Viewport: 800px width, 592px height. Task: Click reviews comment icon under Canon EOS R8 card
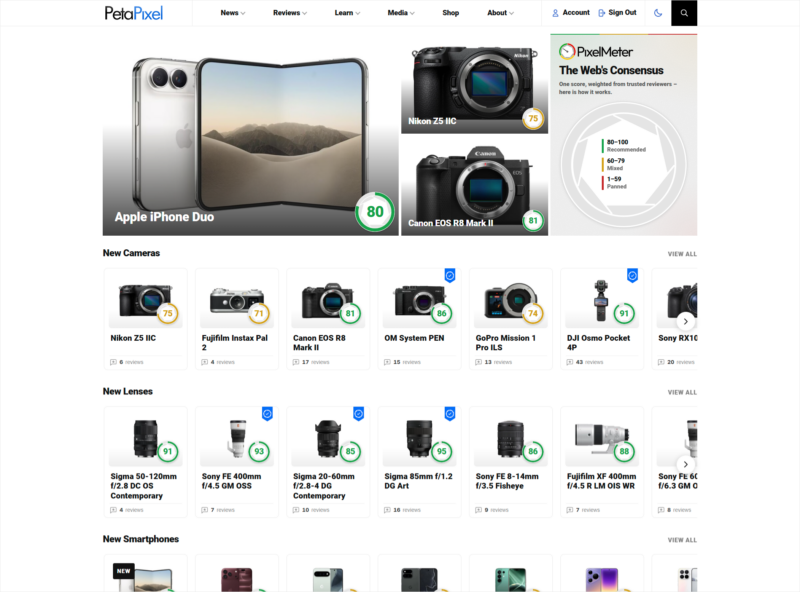296,362
